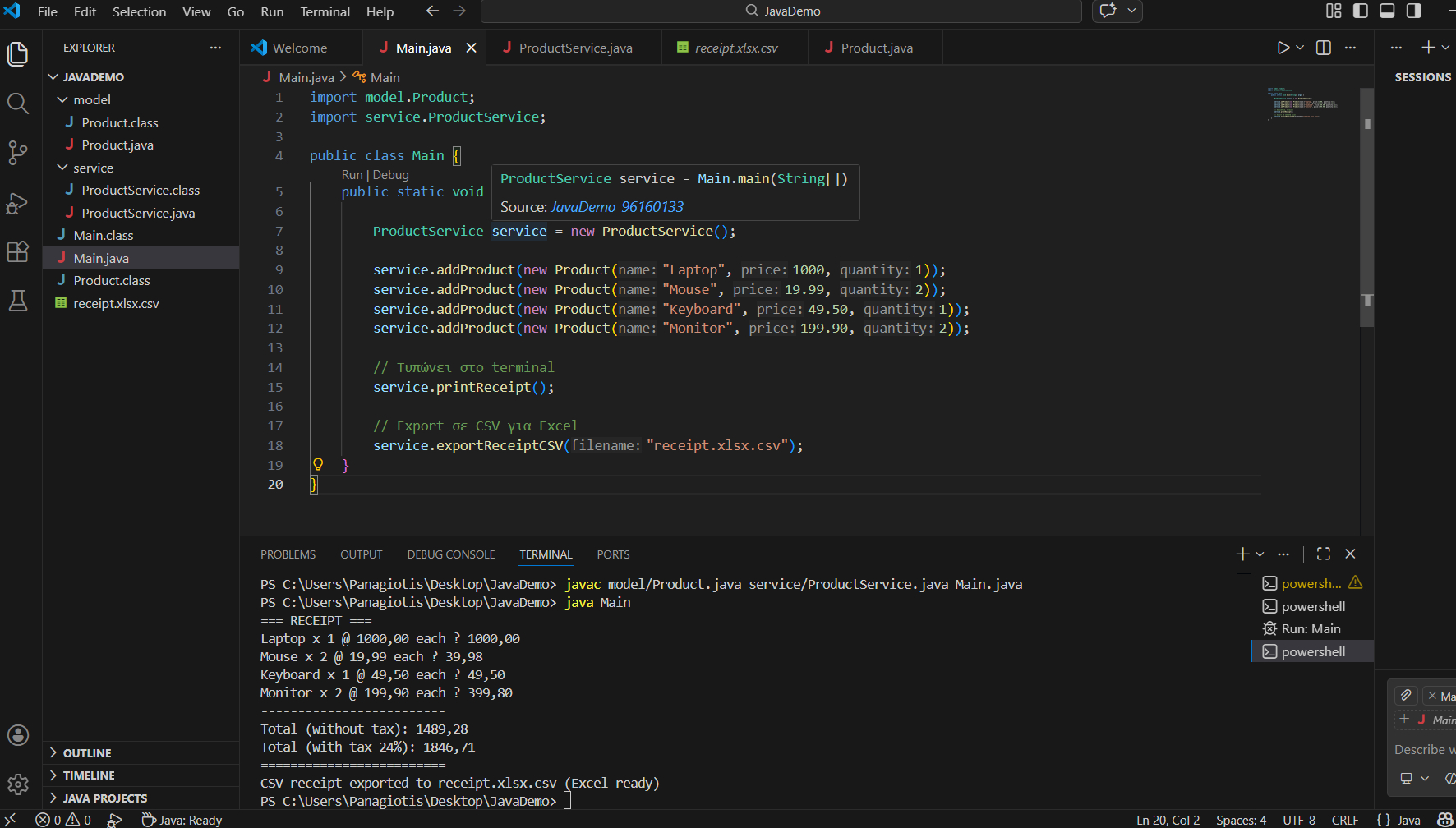This screenshot has height=828, width=1456.
Task: Open the Testing flask view
Action: tap(17, 301)
